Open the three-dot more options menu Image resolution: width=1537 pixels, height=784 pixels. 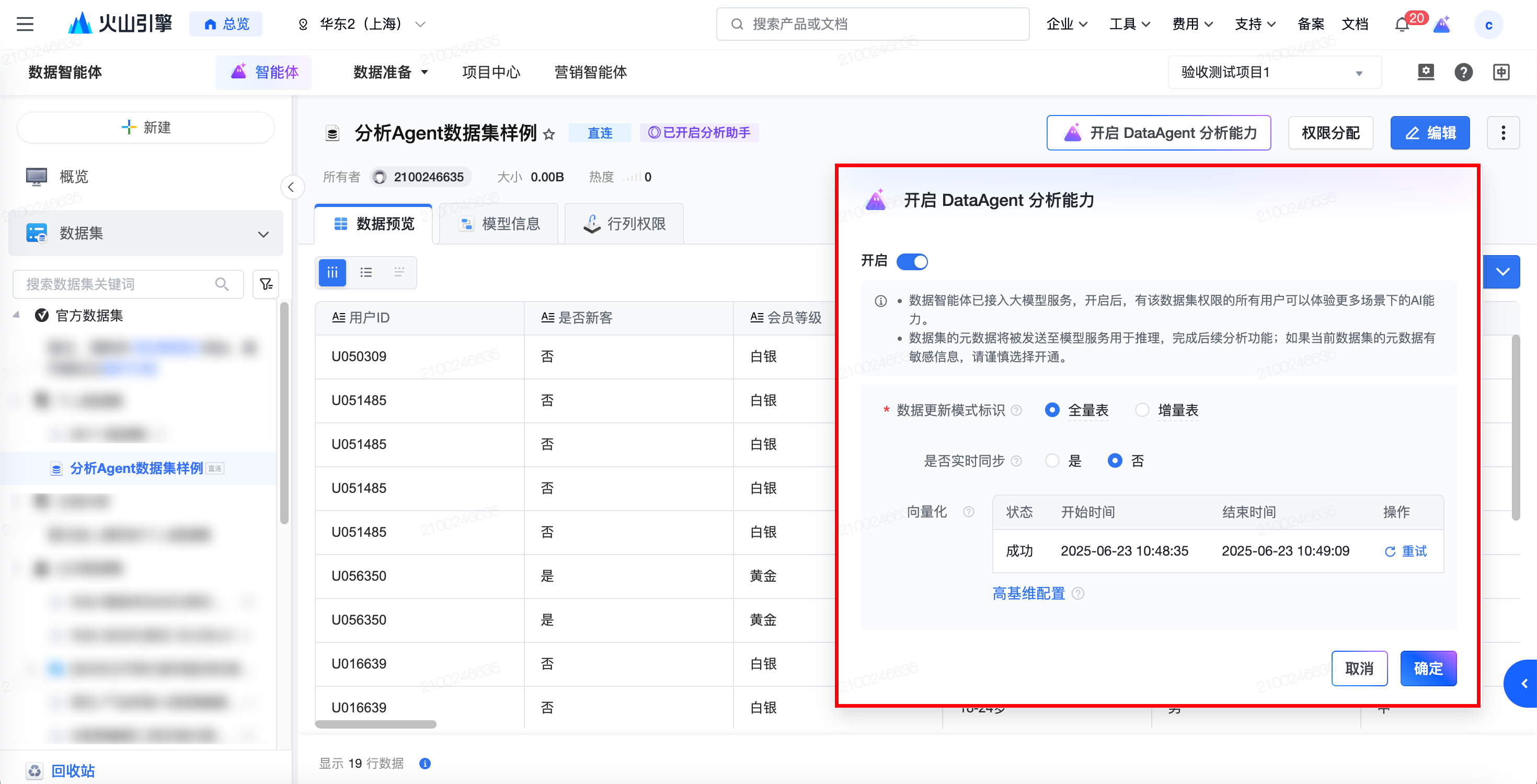pos(1503,132)
